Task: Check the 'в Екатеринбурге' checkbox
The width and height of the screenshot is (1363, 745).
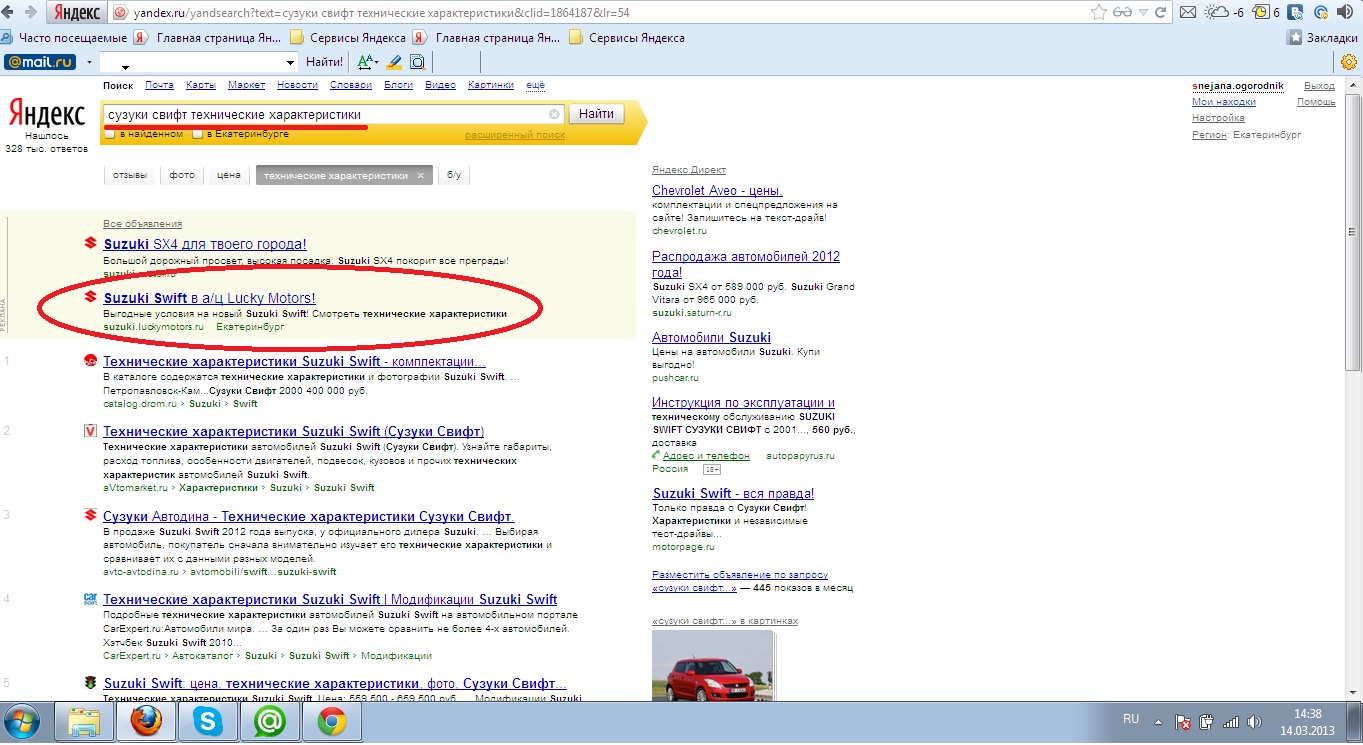Action: [x=197, y=134]
